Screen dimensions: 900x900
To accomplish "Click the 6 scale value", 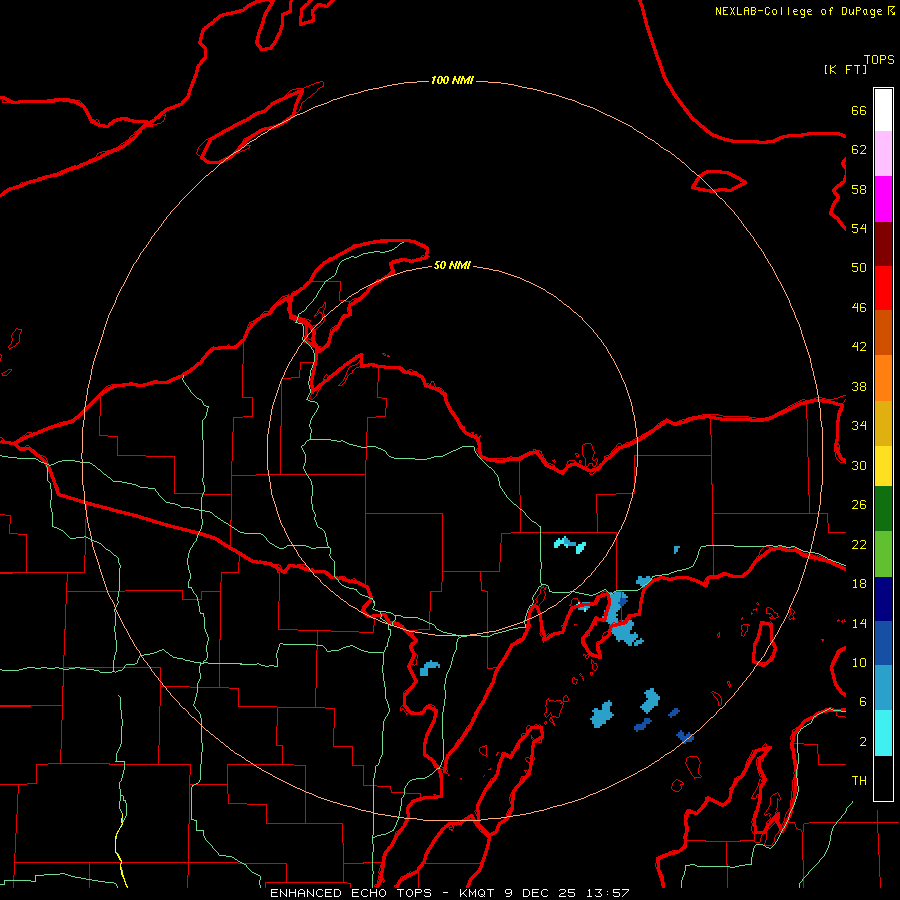I will click(x=862, y=702).
